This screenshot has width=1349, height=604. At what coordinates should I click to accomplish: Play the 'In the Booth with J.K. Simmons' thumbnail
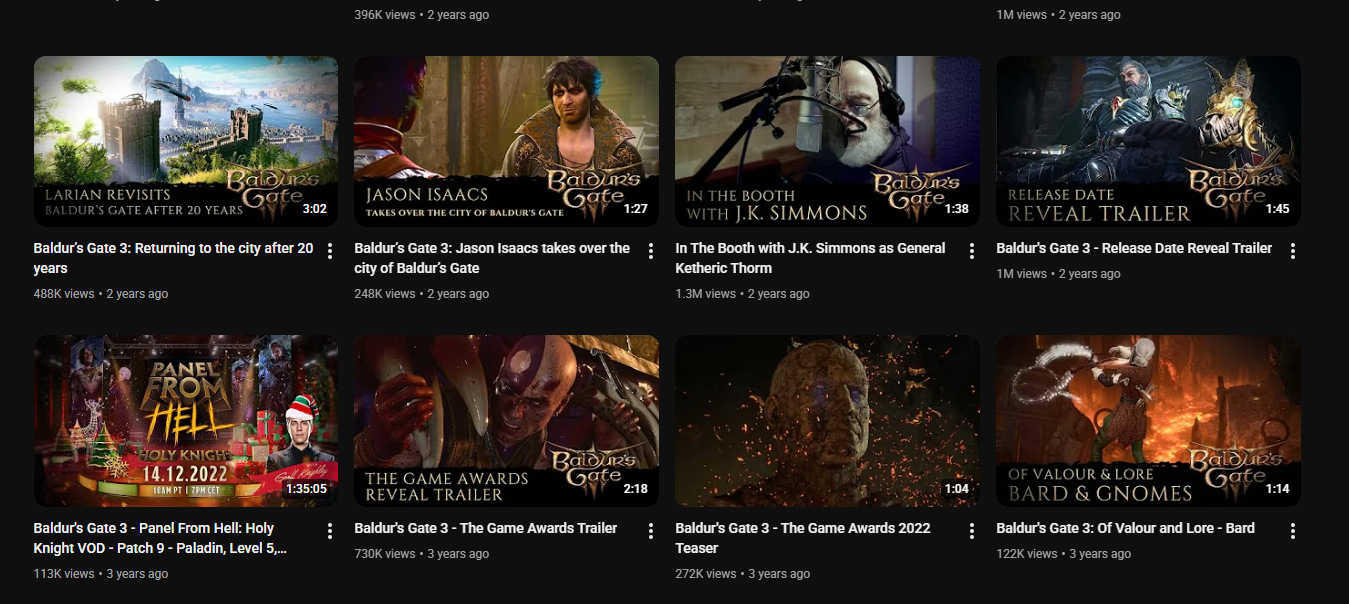(x=828, y=141)
